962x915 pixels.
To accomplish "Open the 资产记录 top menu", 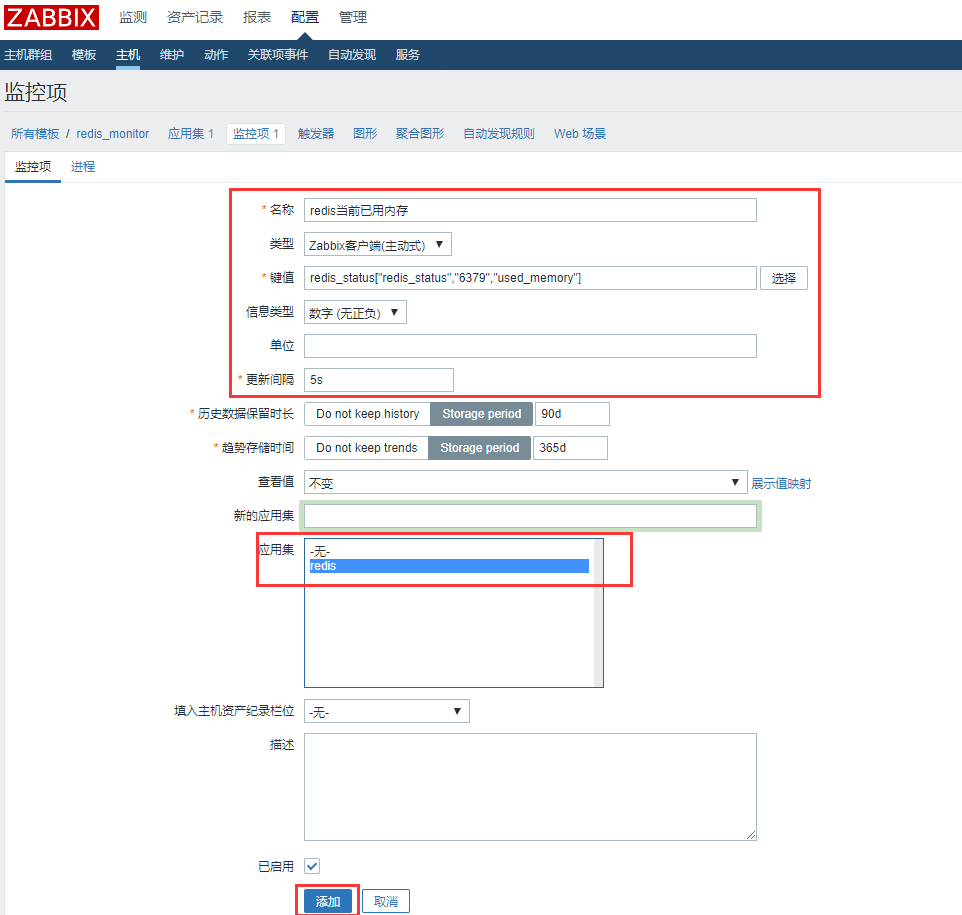I will [x=195, y=17].
